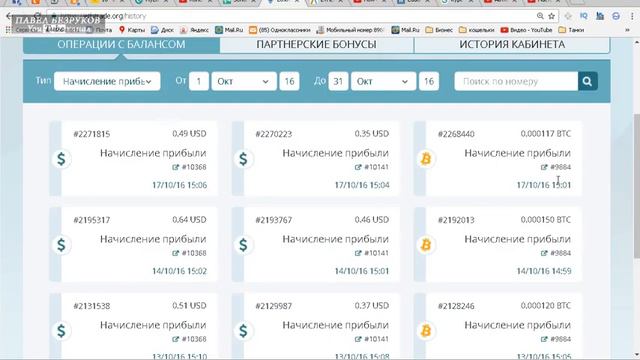Expand the Бизнес bookmarks folder
This screenshot has width=640, height=360.
coord(439,30)
